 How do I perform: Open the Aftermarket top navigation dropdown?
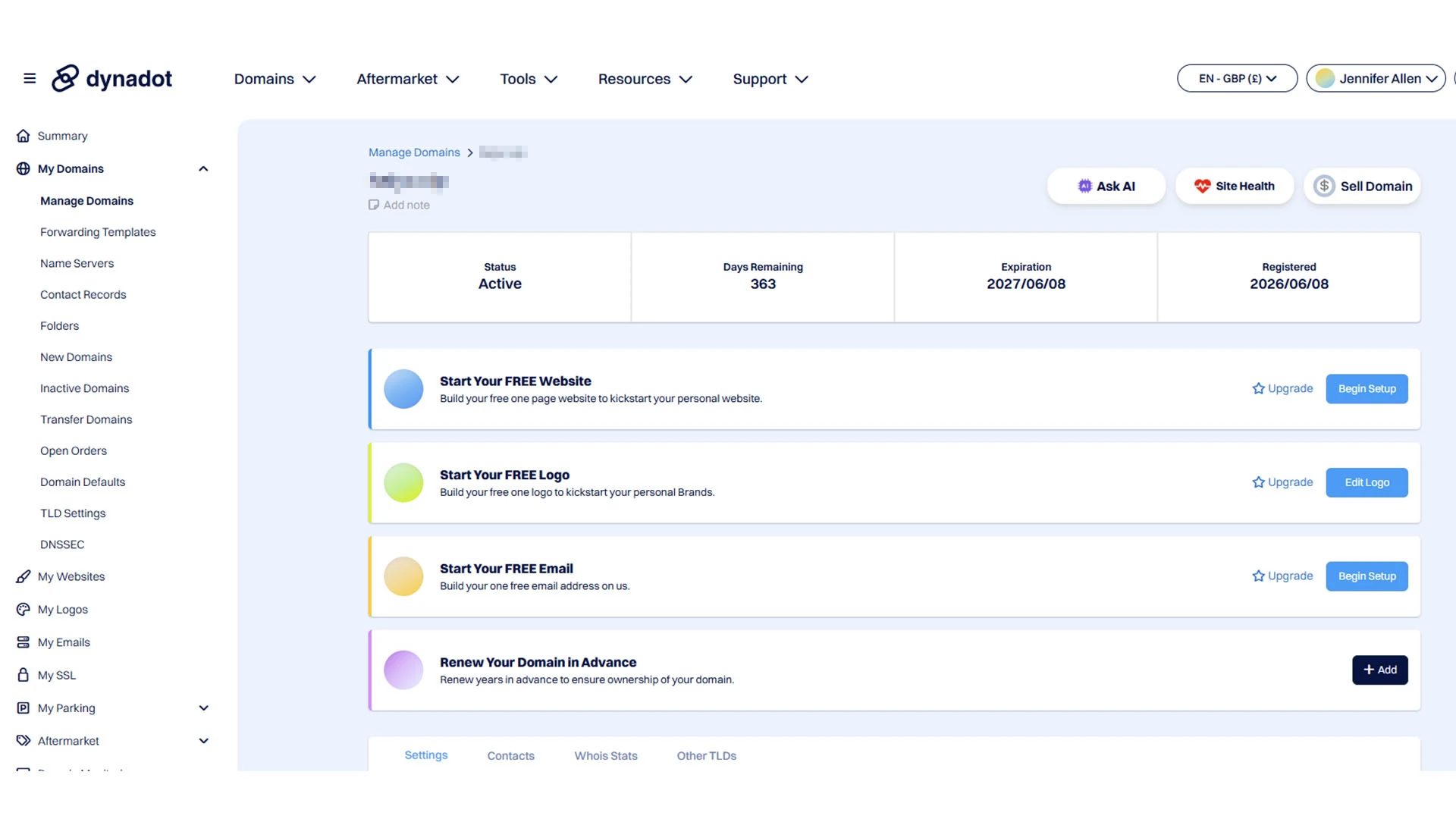click(408, 79)
